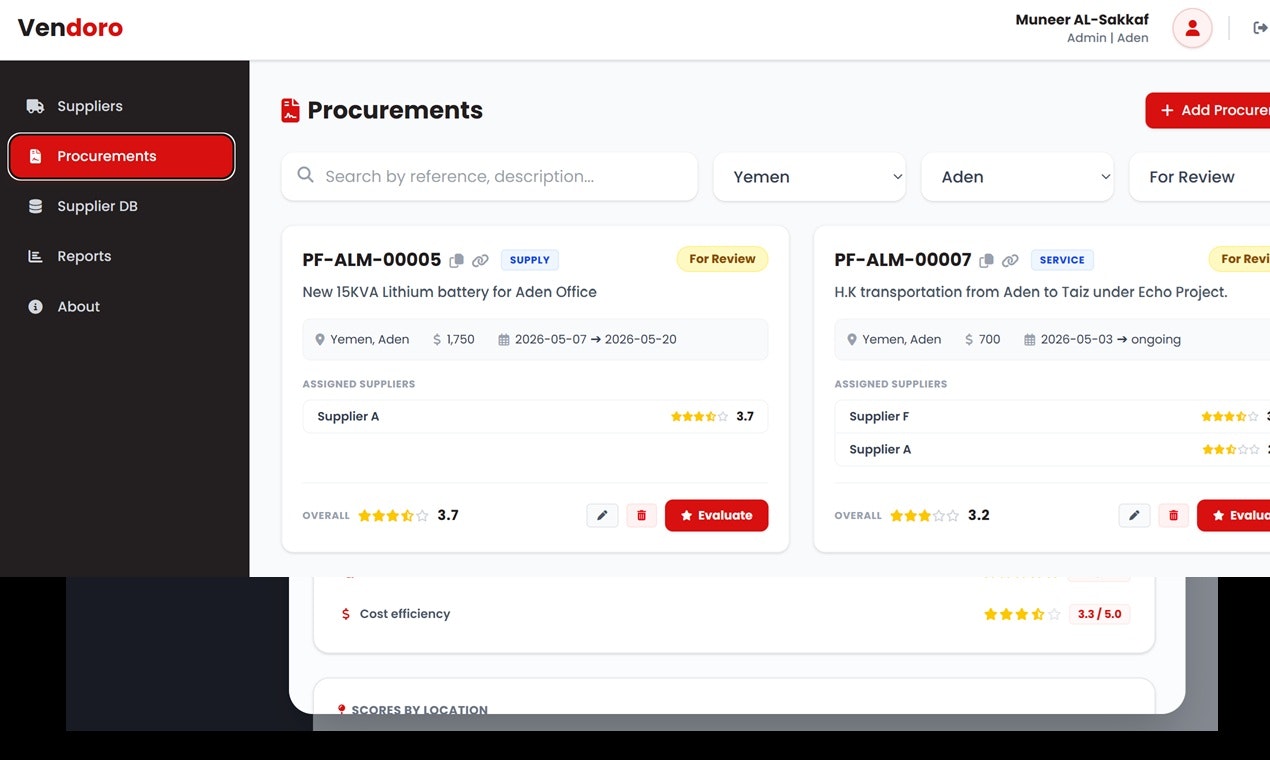Click 3.3 / 5.0 score badge
Screen dimensions: 1270x760
(1099, 614)
